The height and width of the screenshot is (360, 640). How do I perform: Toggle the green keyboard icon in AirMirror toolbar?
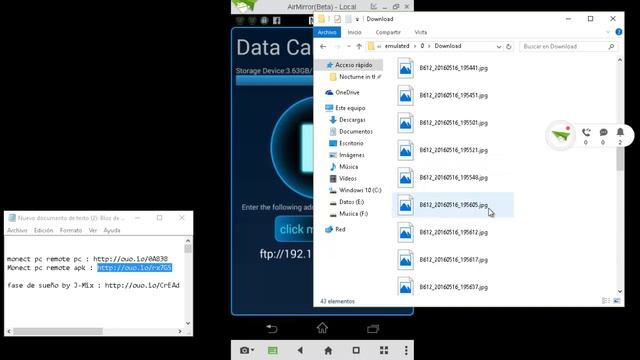point(272,350)
